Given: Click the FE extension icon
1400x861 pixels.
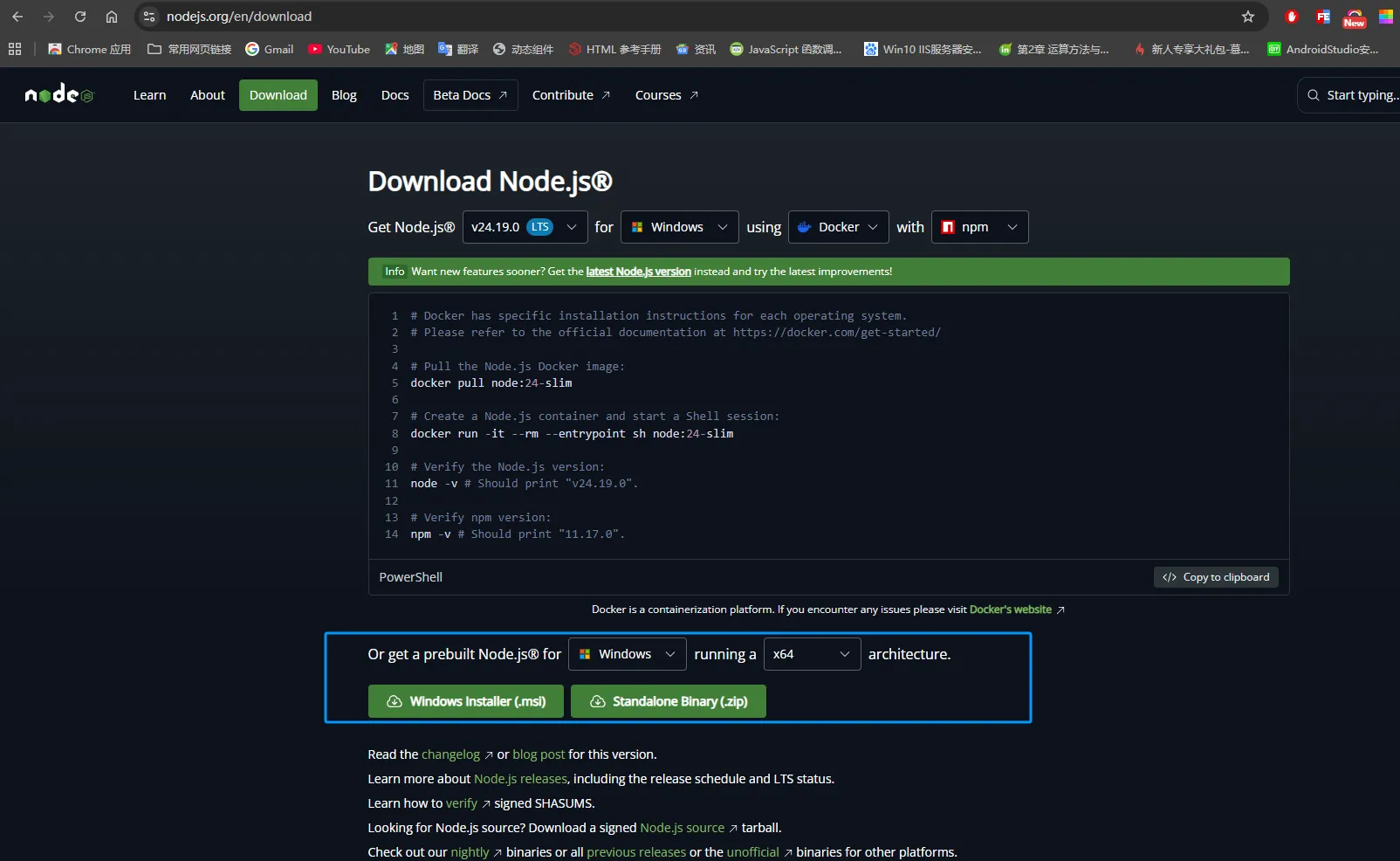Looking at the screenshot, I should pos(1323,17).
